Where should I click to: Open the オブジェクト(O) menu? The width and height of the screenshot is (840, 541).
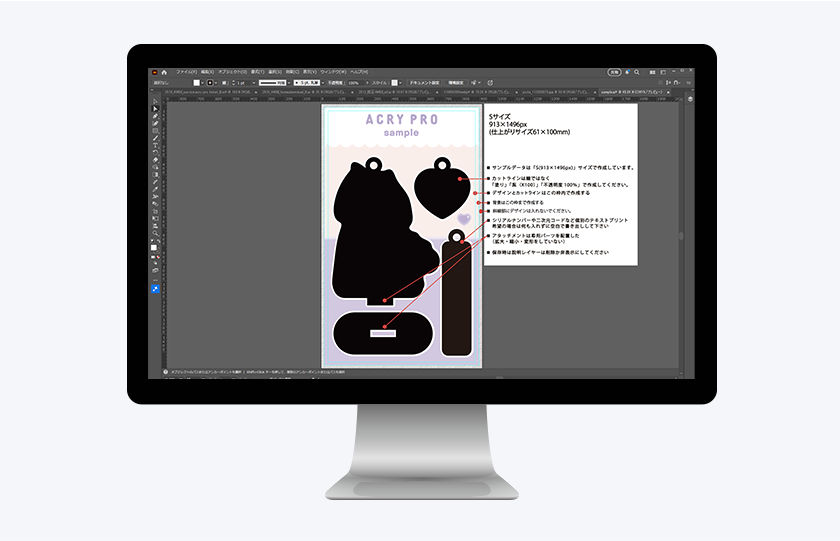click(x=232, y=72)
